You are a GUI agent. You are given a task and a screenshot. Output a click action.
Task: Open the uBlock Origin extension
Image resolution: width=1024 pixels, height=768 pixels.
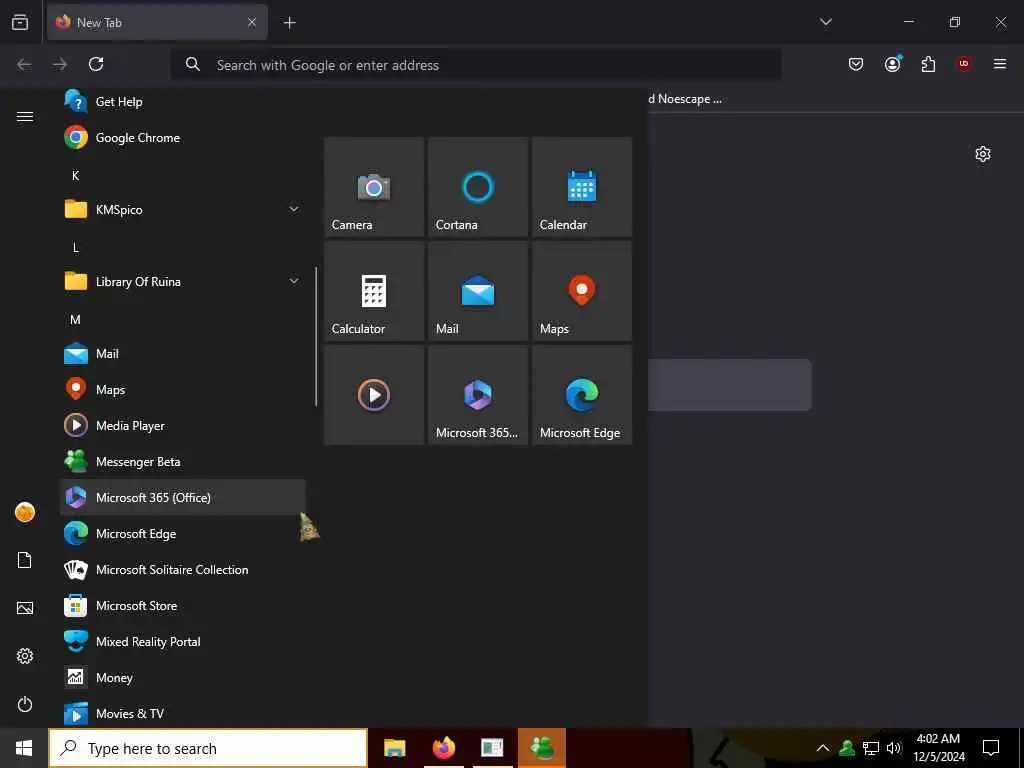coord(964,64)
